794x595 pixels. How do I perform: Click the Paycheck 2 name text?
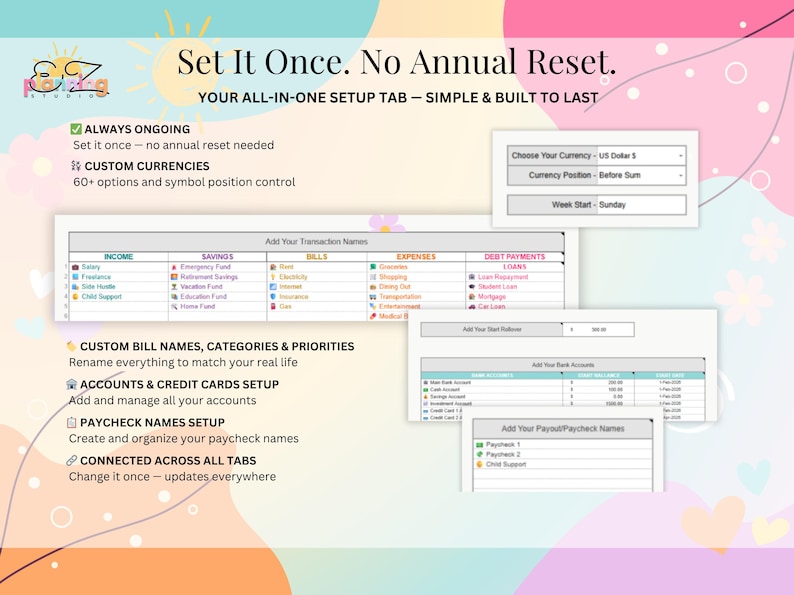(x=503, y=454)
